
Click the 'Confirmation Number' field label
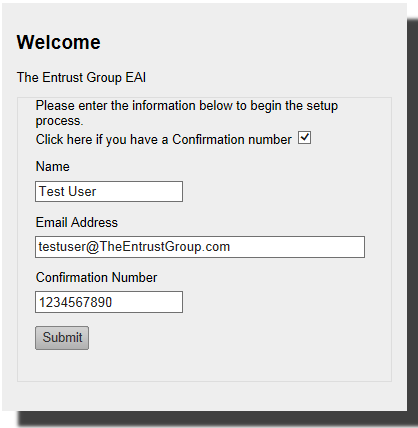coord(96,277)
